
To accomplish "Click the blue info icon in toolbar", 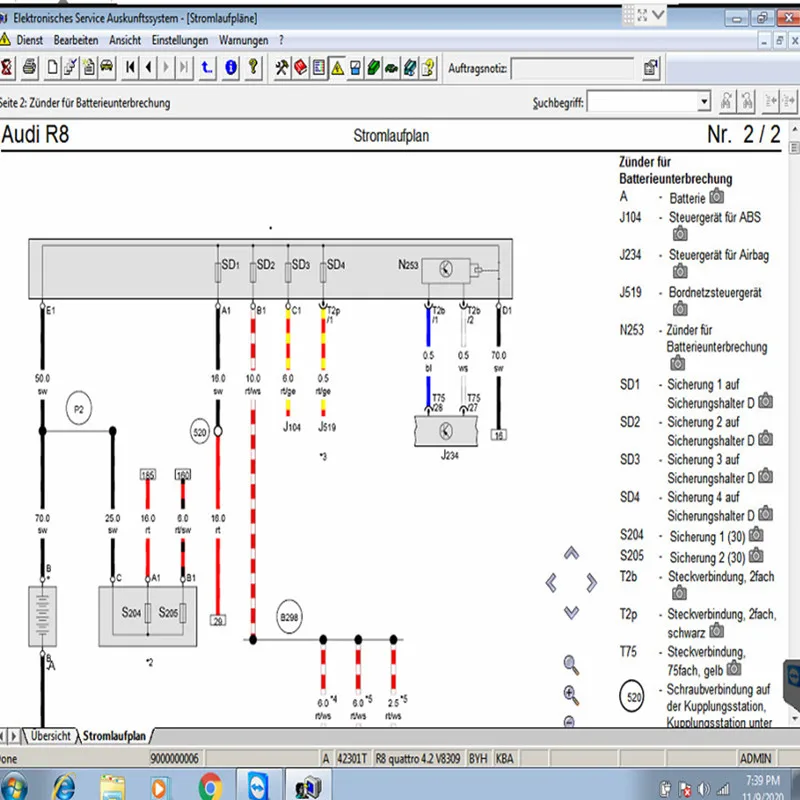I will click(231, 68).
